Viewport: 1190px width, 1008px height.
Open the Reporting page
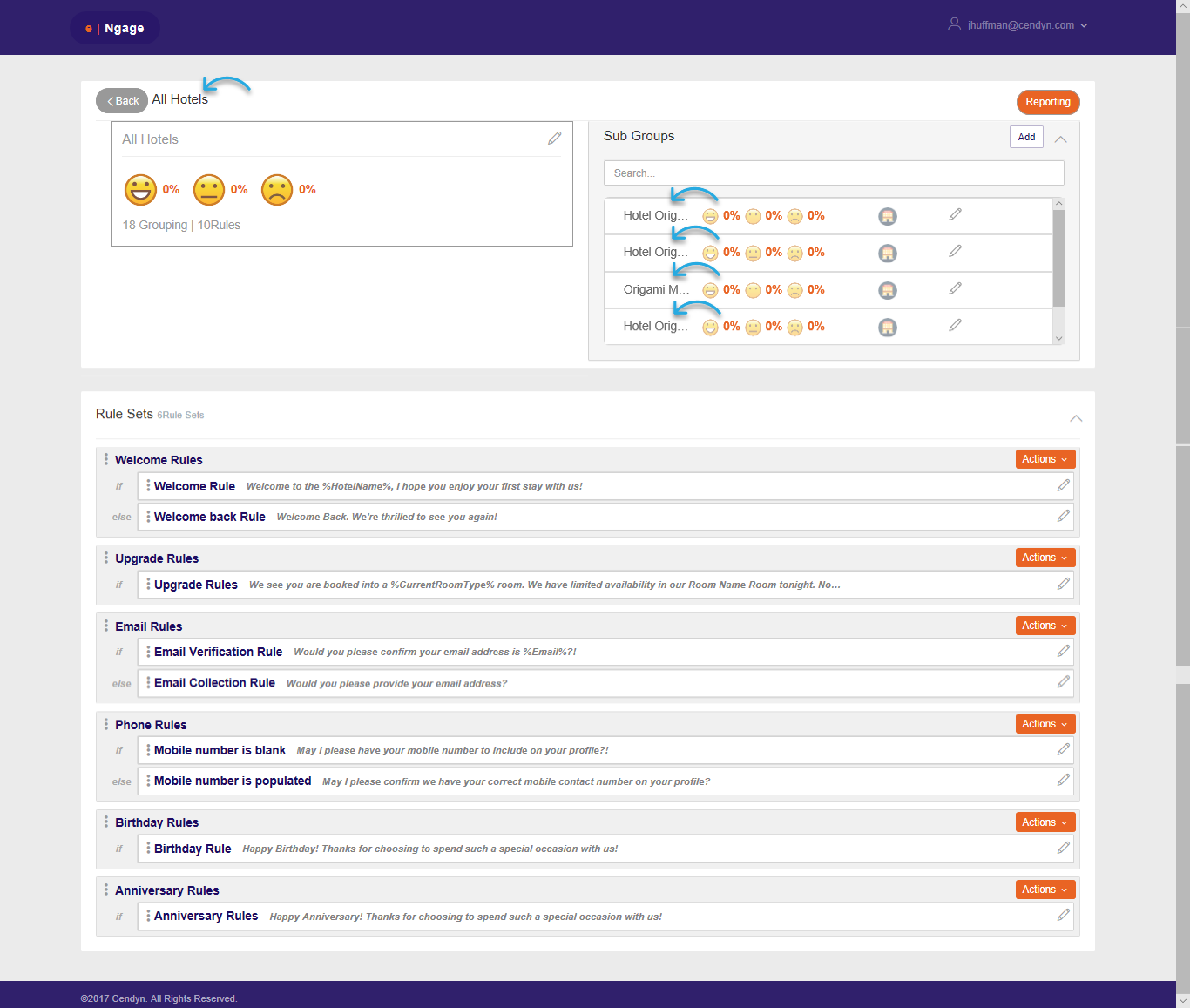pos(1048,102)
